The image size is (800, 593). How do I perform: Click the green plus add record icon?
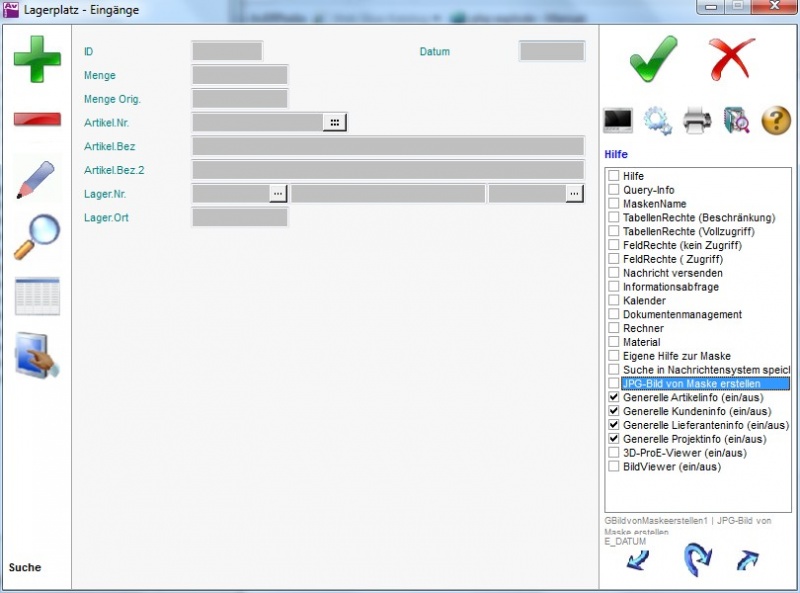click(x=37, y=59)
